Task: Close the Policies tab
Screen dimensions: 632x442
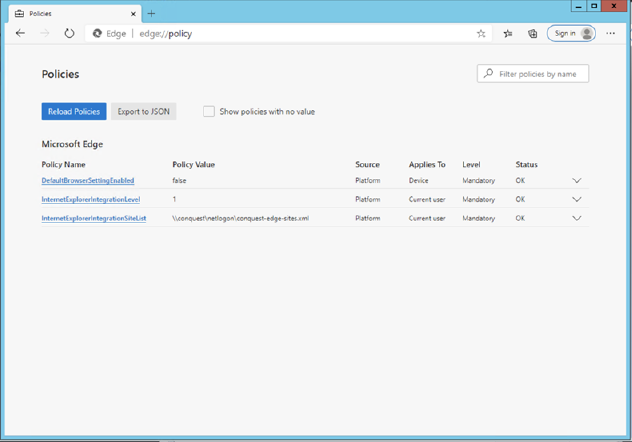Action: [133, 14]
